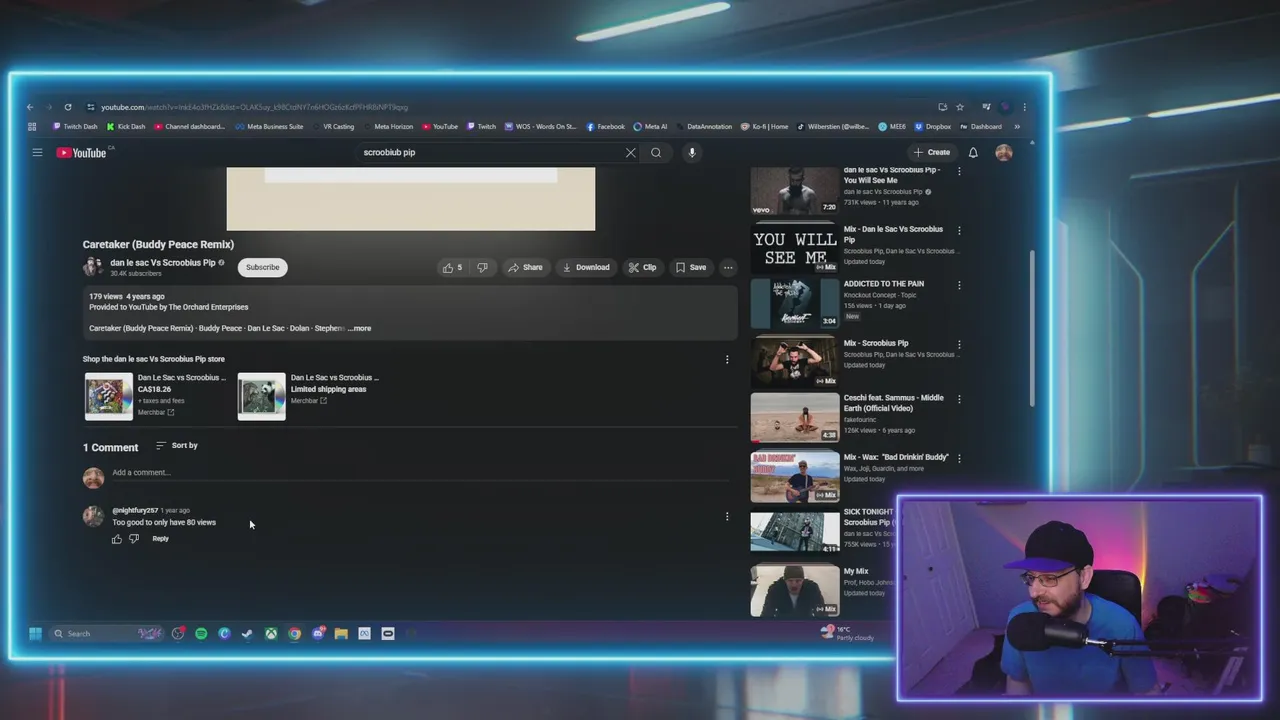Open the Twitch Dash bookmark
Screen dimensions: 1280x720
(x=75, y=127)
